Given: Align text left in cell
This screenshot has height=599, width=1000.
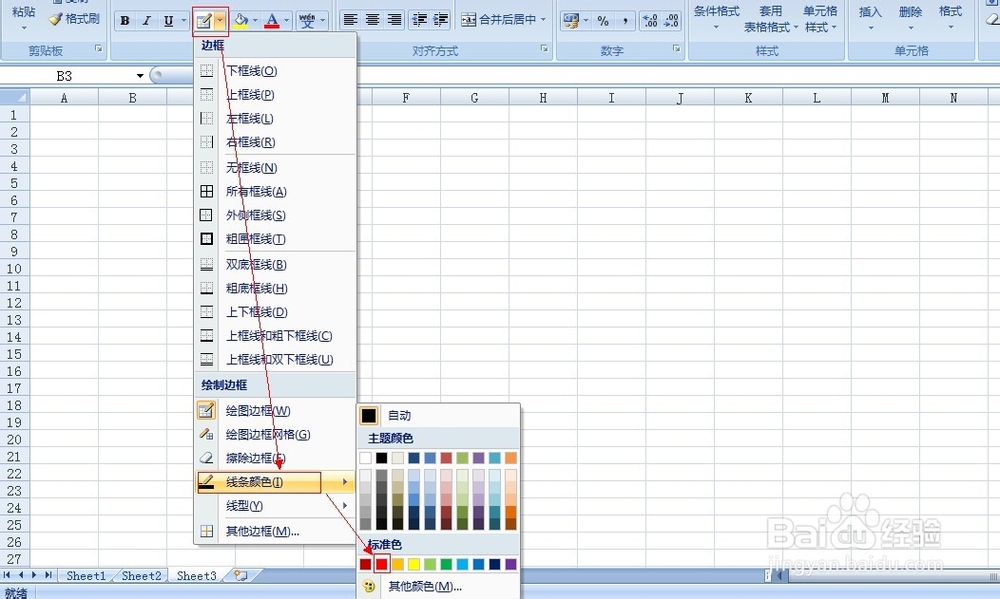Looking at the screenshot, I should click(x=350, y=20).
